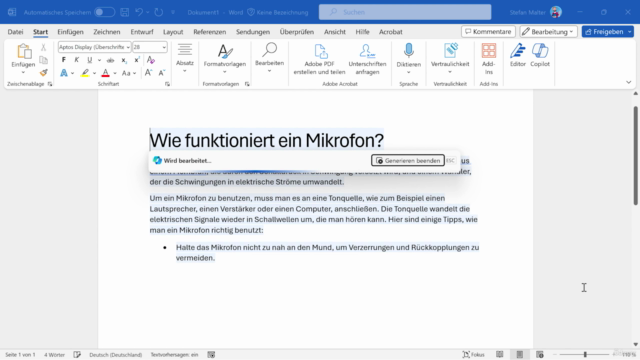The image size is (640, 360).
Task: Expand highlight color dropdown arrow
Action: click(x=94, y=73)
